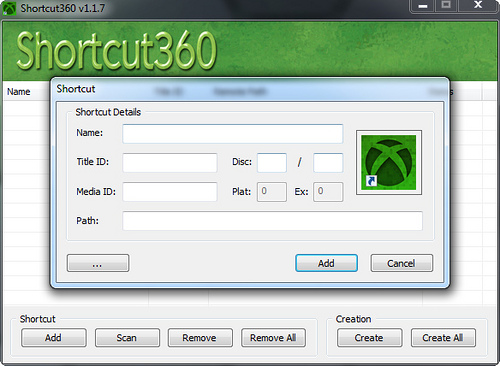
Task: Confirm with the dialog's Add button
Action: pos(326,263)
